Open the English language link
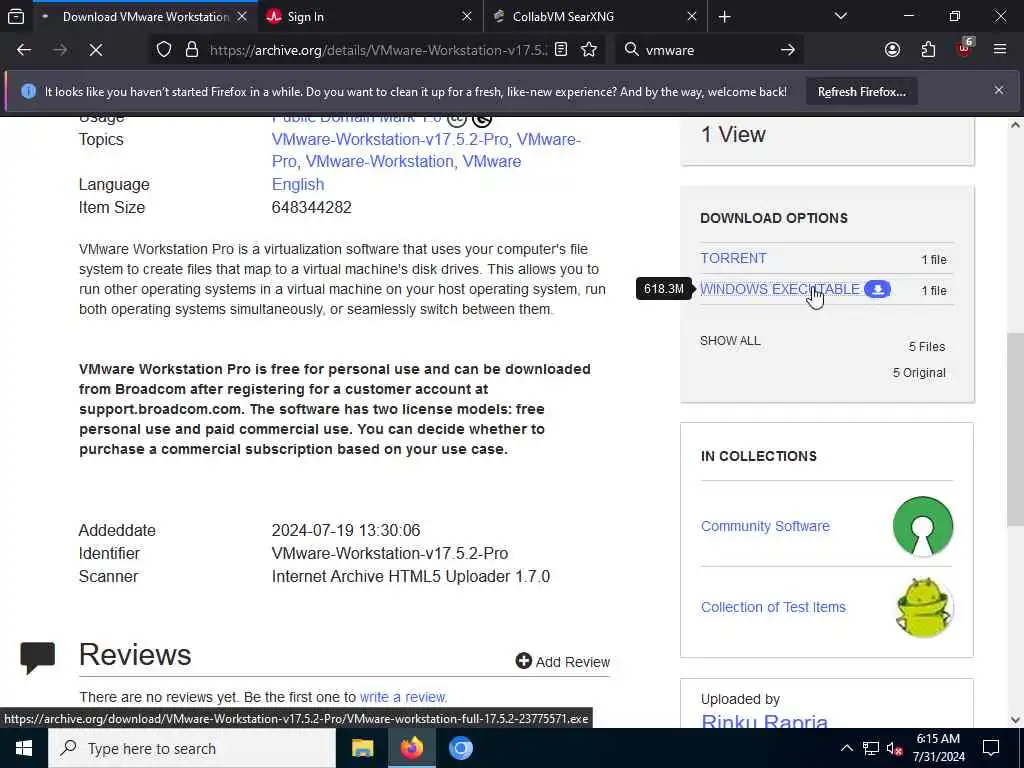The image size is (1024, 768). (298, 184)
